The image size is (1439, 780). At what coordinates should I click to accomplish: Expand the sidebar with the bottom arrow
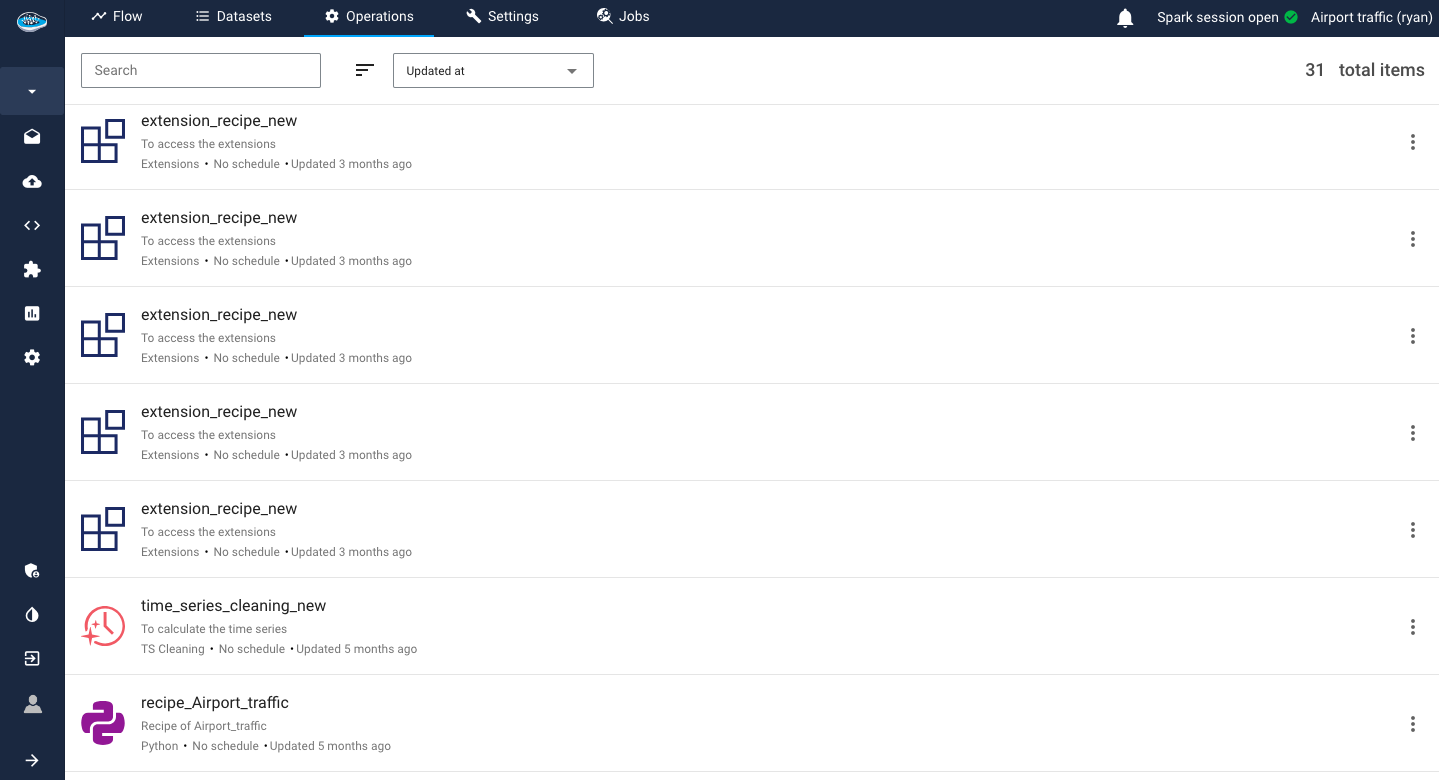(x=32, y=760)
